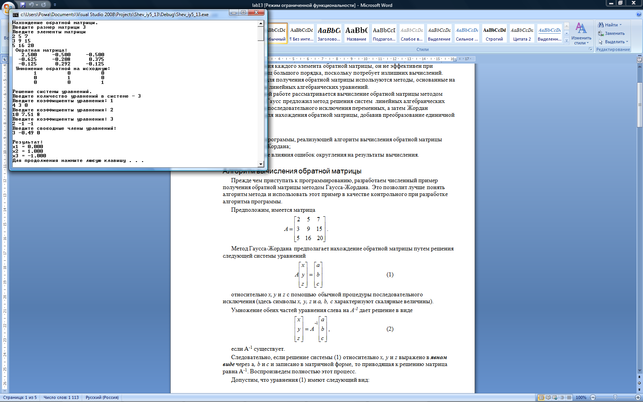Open 'Выделить' select dropdown

(x=613, y=42)
